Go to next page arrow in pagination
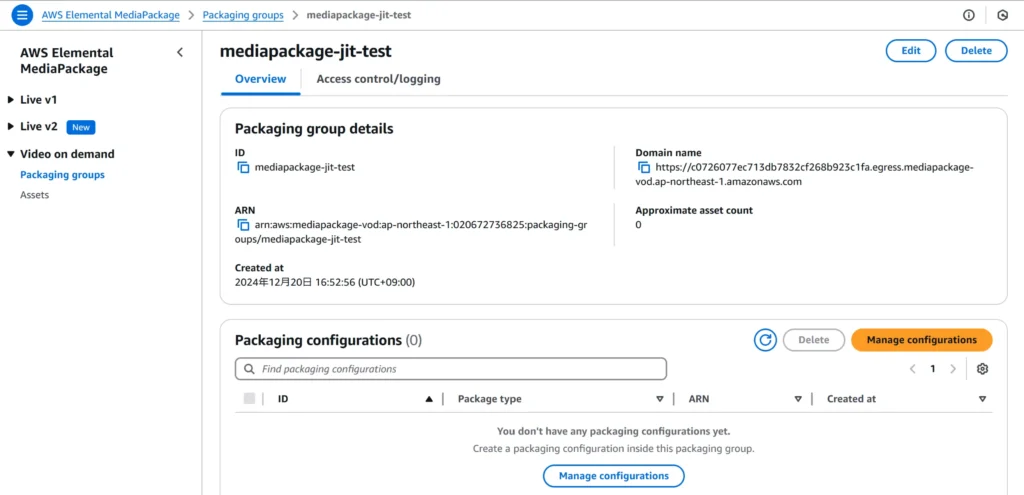The image size is (1024, 495). point(953,369)
